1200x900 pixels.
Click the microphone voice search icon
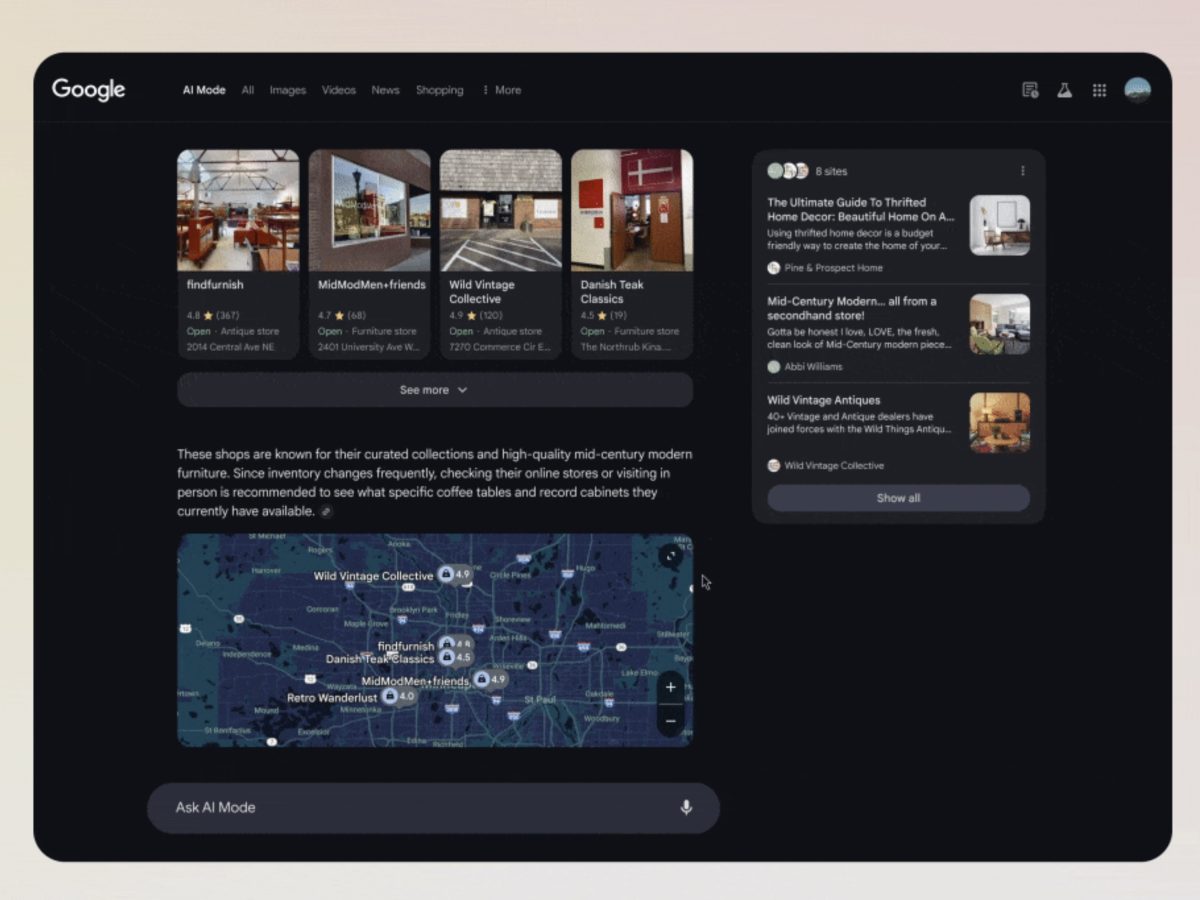coord(686,808)
